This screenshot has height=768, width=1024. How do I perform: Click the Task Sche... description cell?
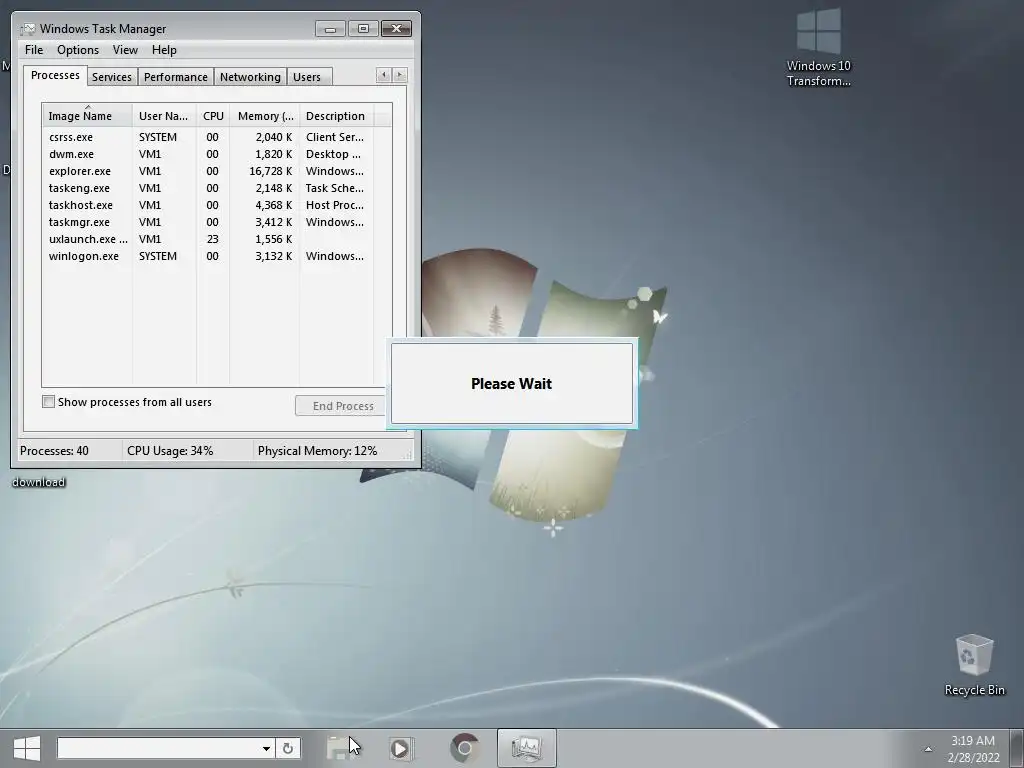coord(334,188)
